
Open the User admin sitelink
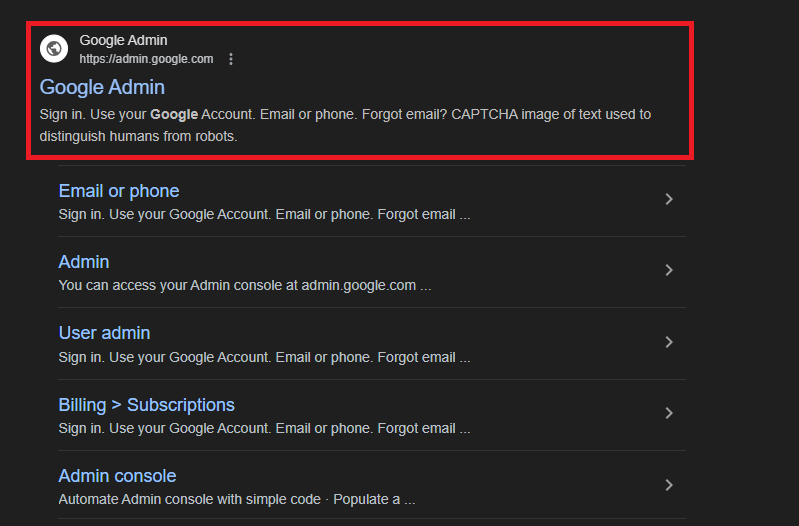pos(104,333)
